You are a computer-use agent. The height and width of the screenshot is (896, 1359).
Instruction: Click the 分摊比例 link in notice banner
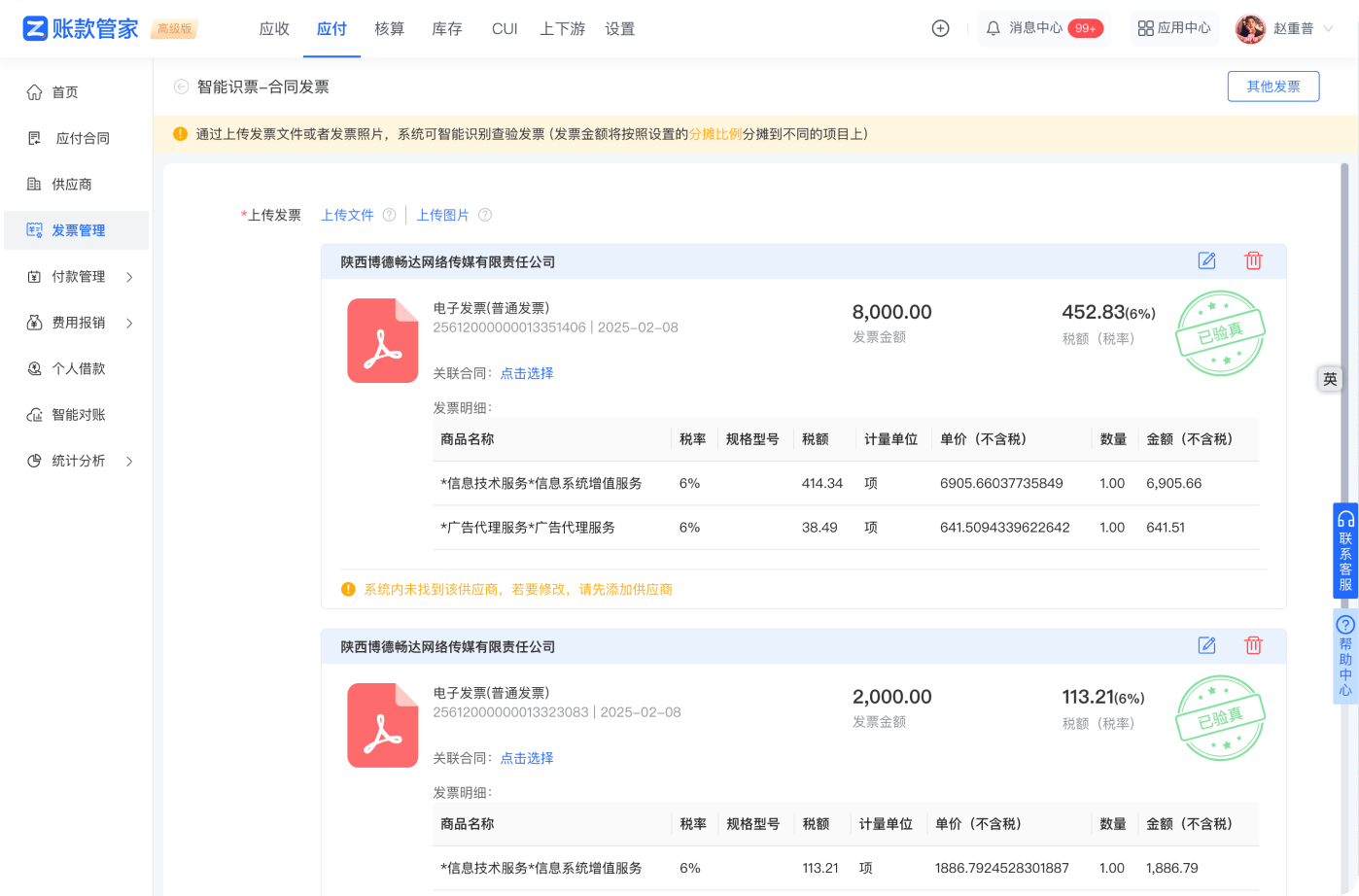[x=715, y=134]
